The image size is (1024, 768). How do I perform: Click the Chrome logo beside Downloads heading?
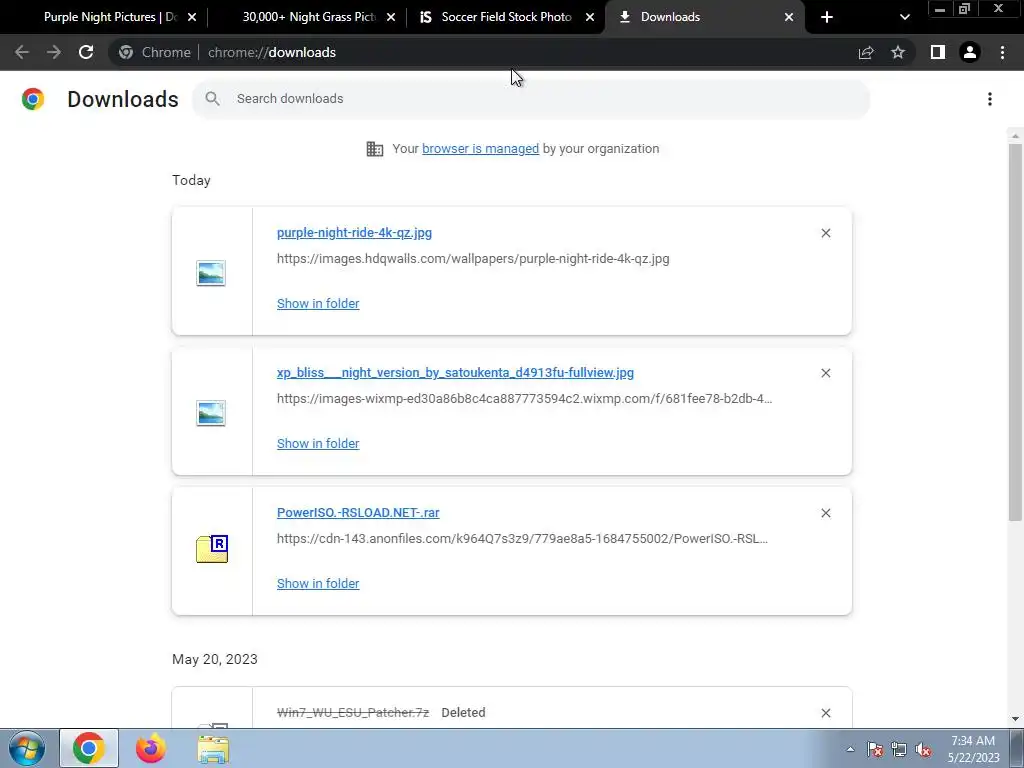coord(33,99)
